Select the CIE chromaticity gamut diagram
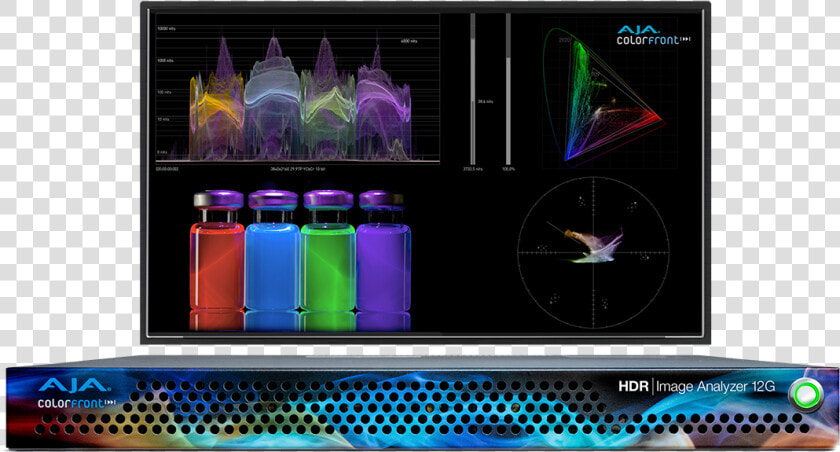 point(604,95)
